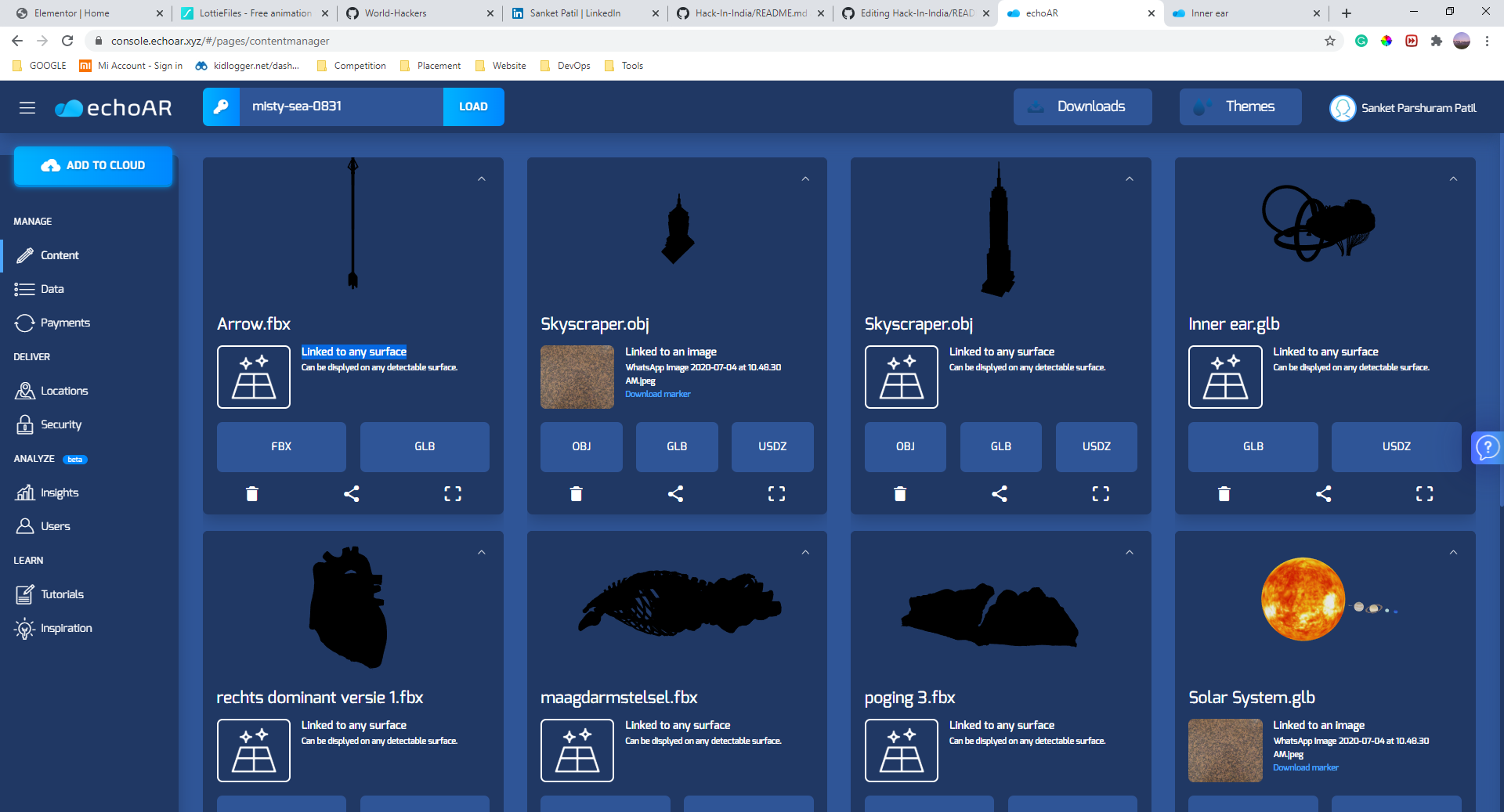
Task: Collapse the Inner ear.glb card
Action: [x=1453, y=179]
